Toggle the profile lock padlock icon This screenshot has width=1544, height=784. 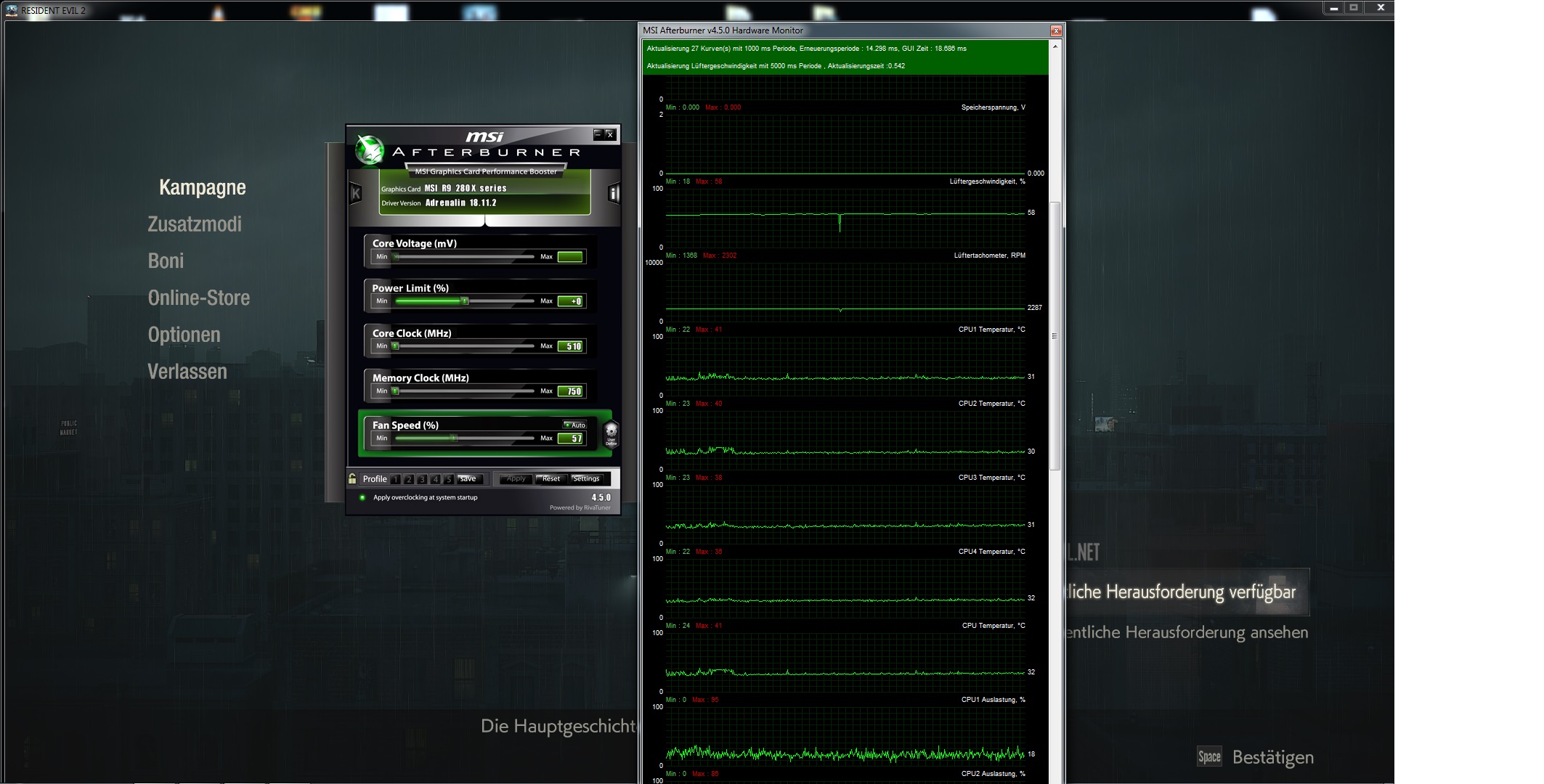click(352, 478)
